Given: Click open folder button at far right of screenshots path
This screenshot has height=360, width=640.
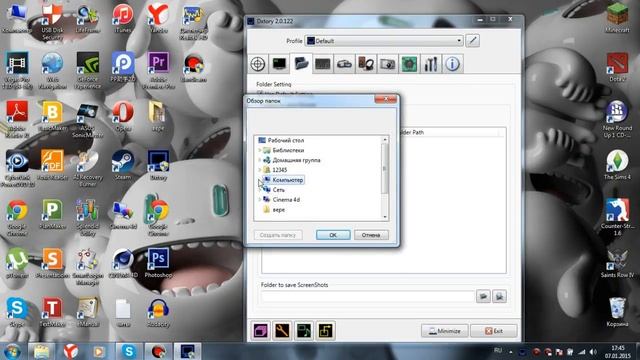Looking at the screenshot, I should (x=500, y=296).
